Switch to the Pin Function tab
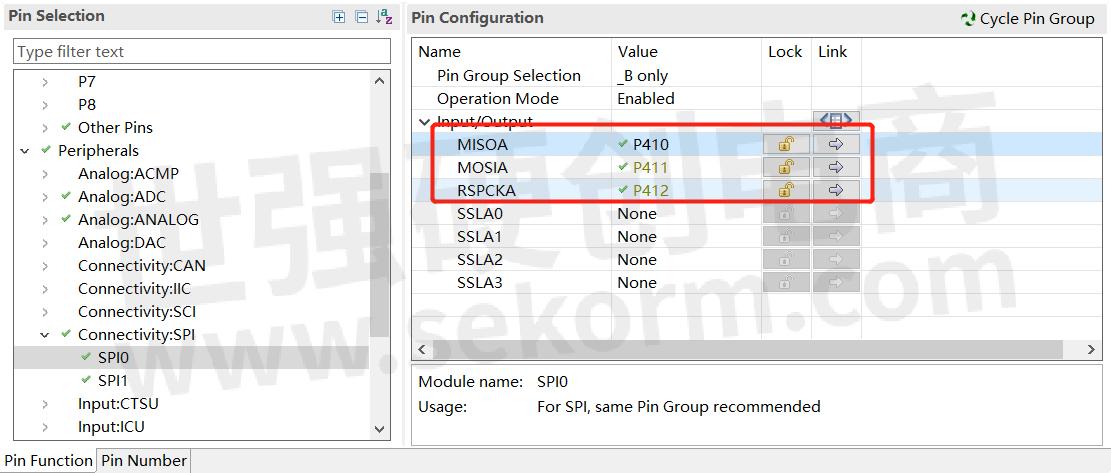Screen dimensions: 1111x473 [x=48, y=461]
